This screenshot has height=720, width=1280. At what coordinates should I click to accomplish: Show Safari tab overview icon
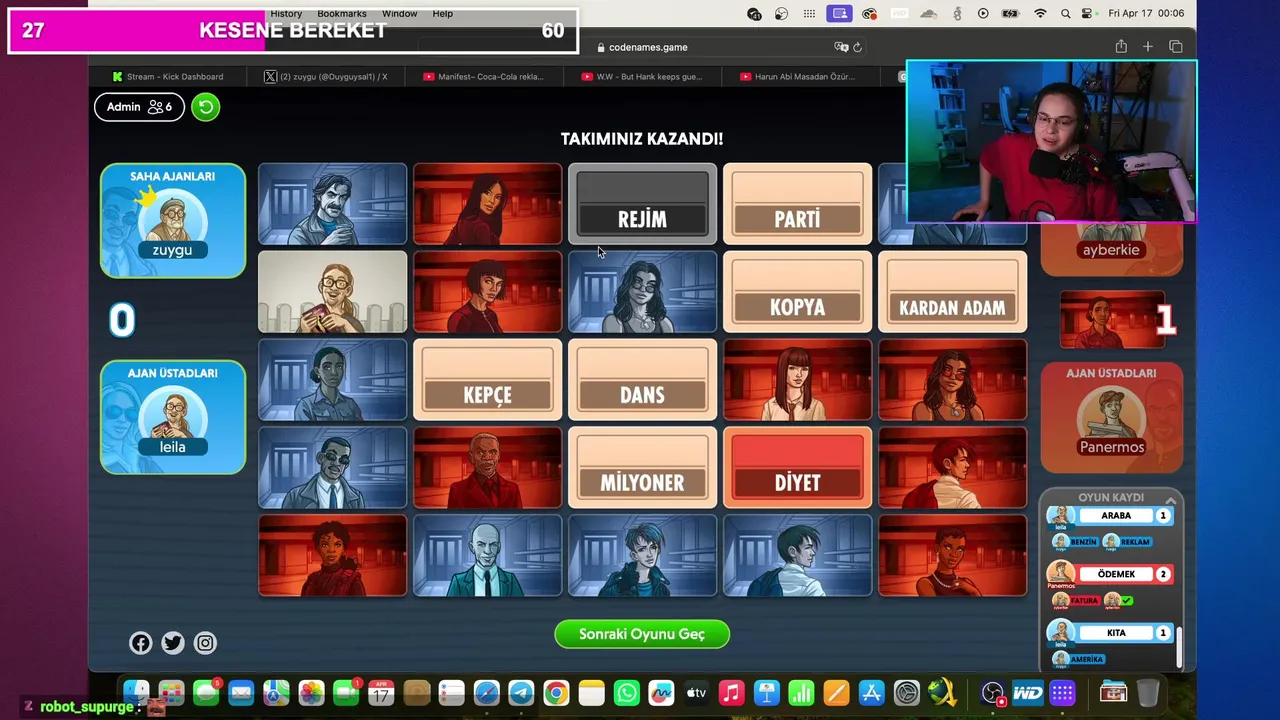click(x=1176, y=47)
